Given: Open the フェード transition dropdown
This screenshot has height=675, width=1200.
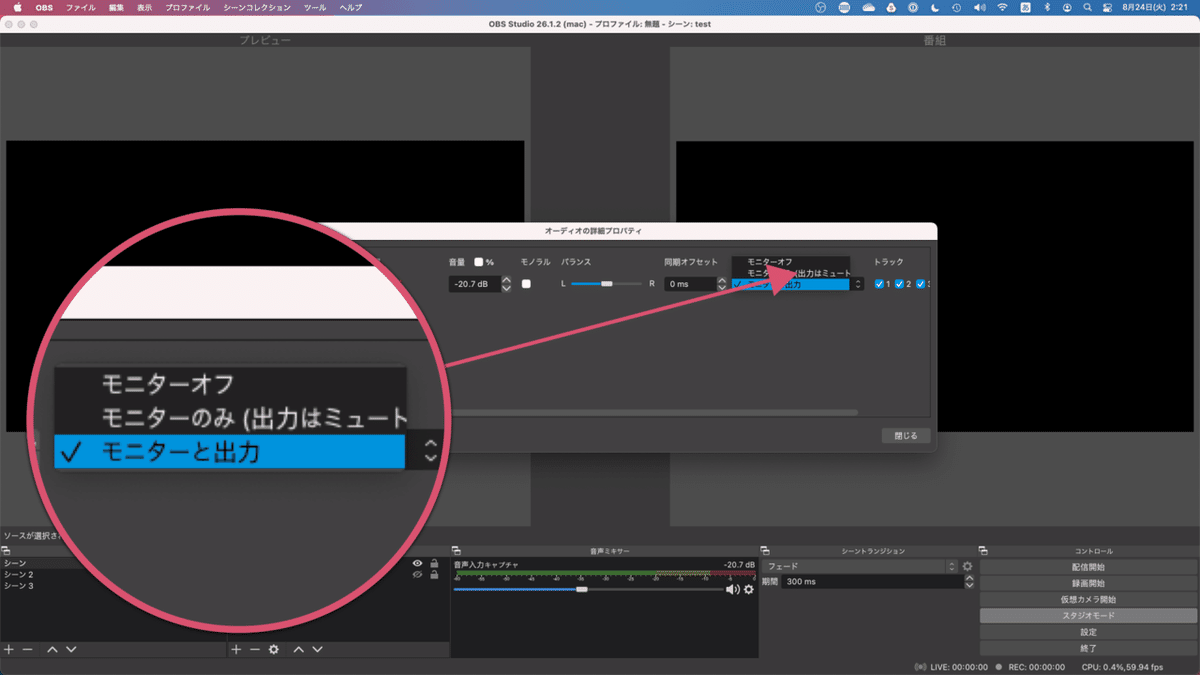Looking at the screenshot, I should point(859,566).
